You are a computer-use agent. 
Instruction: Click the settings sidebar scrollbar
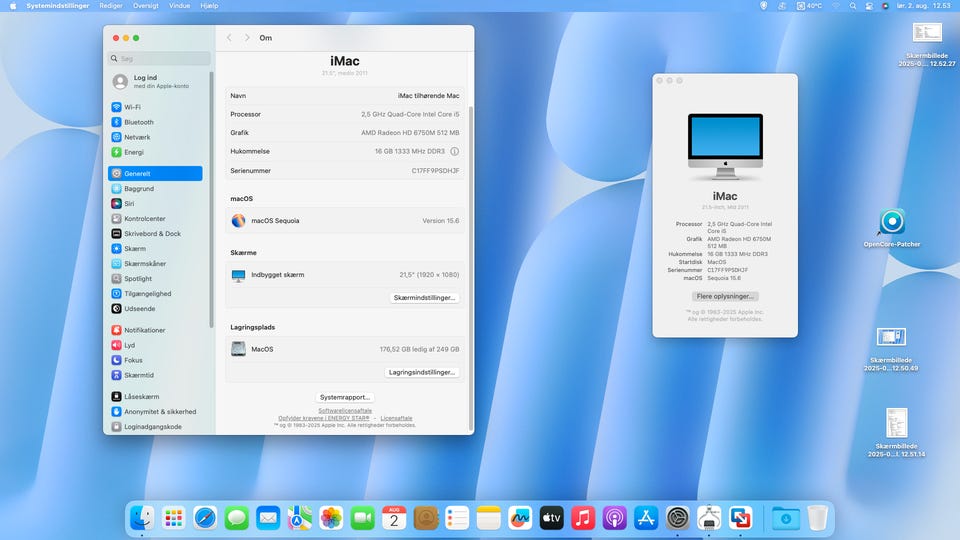(211, 200)
